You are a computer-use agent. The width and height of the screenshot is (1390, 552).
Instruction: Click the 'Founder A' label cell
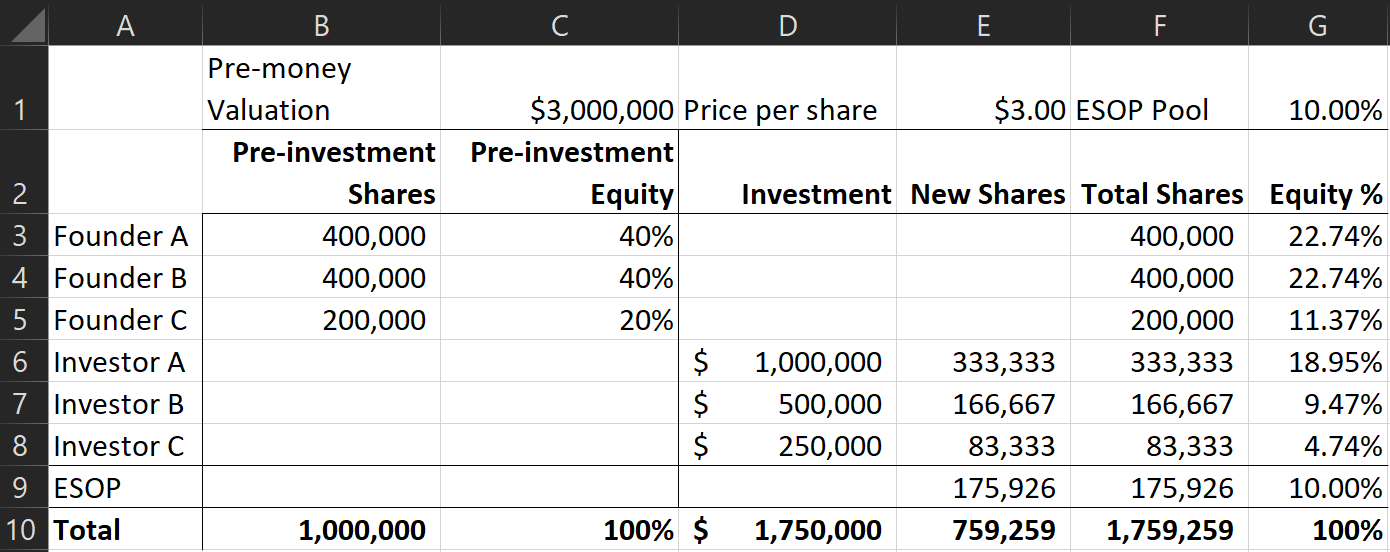pos(125,235)
